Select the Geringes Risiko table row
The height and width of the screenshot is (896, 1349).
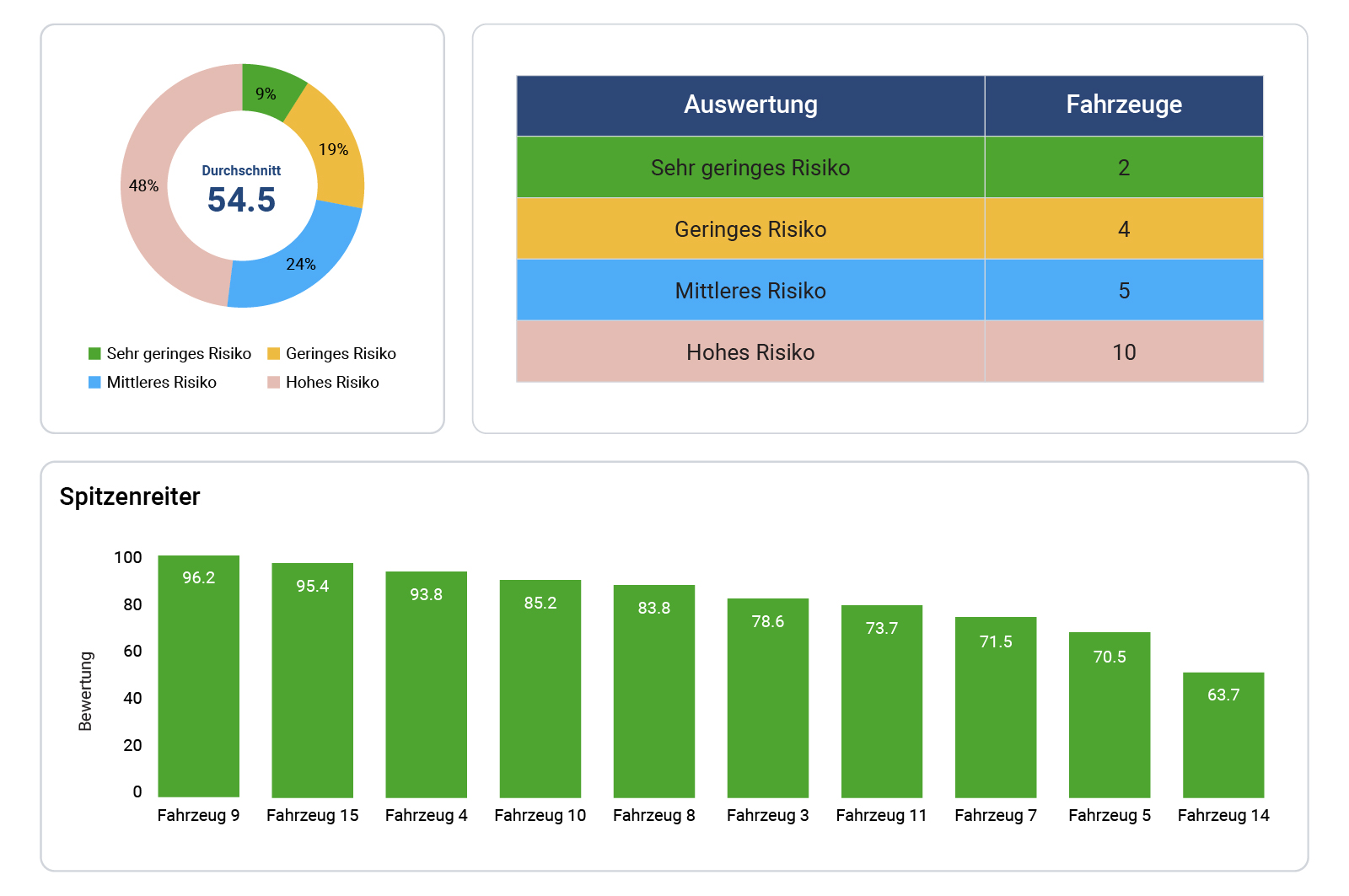[750, 229]
